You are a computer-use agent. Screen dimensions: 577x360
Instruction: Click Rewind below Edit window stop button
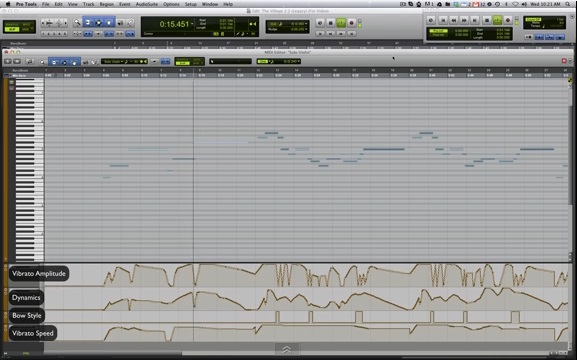click(331, 33)
